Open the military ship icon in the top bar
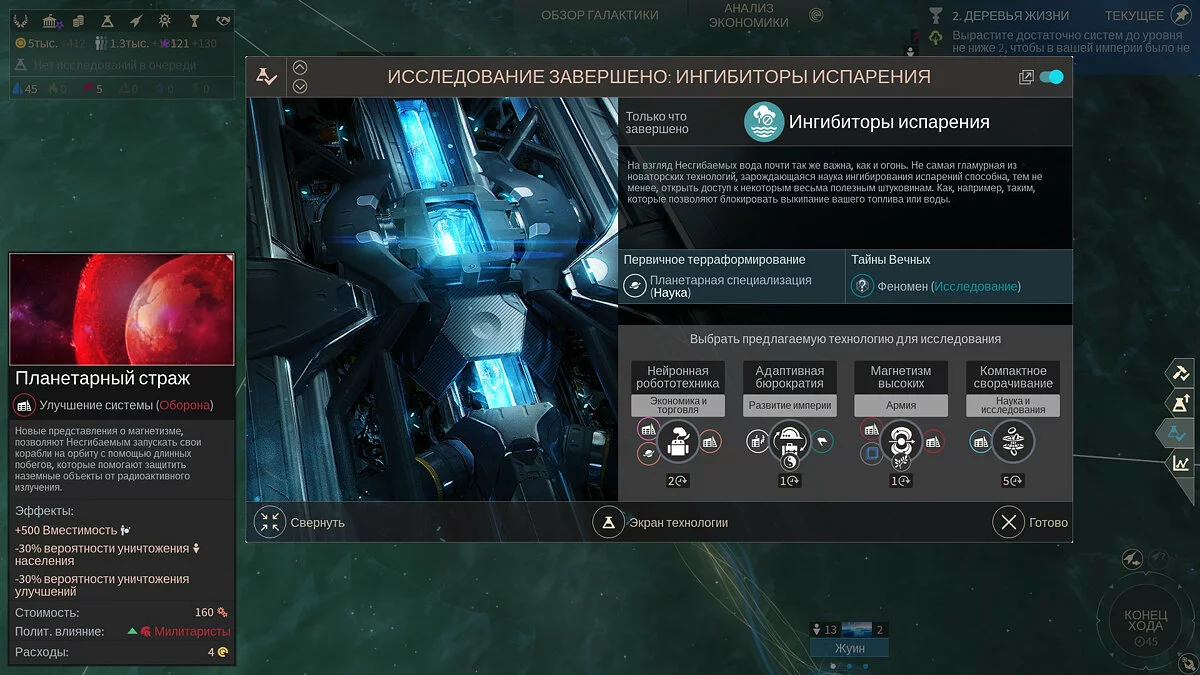The width and height of the screenshot is (1200, 675). (137, 20)
